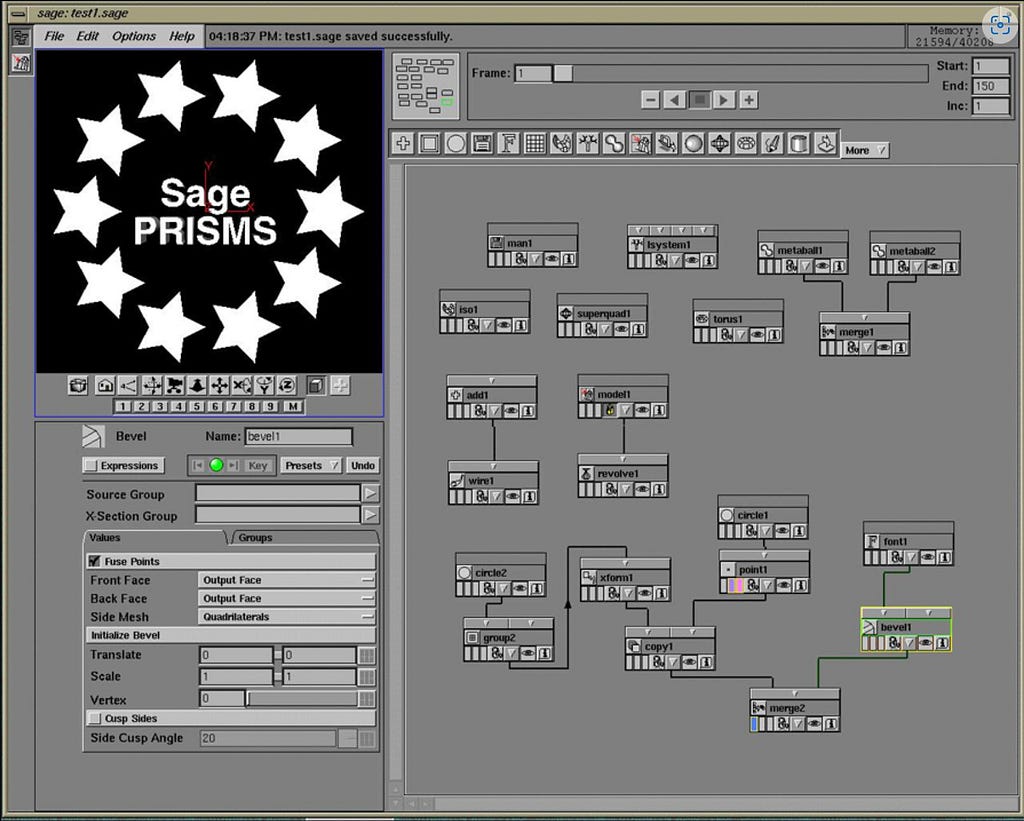Click the Key button
1024x821 pixels.
[258, 466]
